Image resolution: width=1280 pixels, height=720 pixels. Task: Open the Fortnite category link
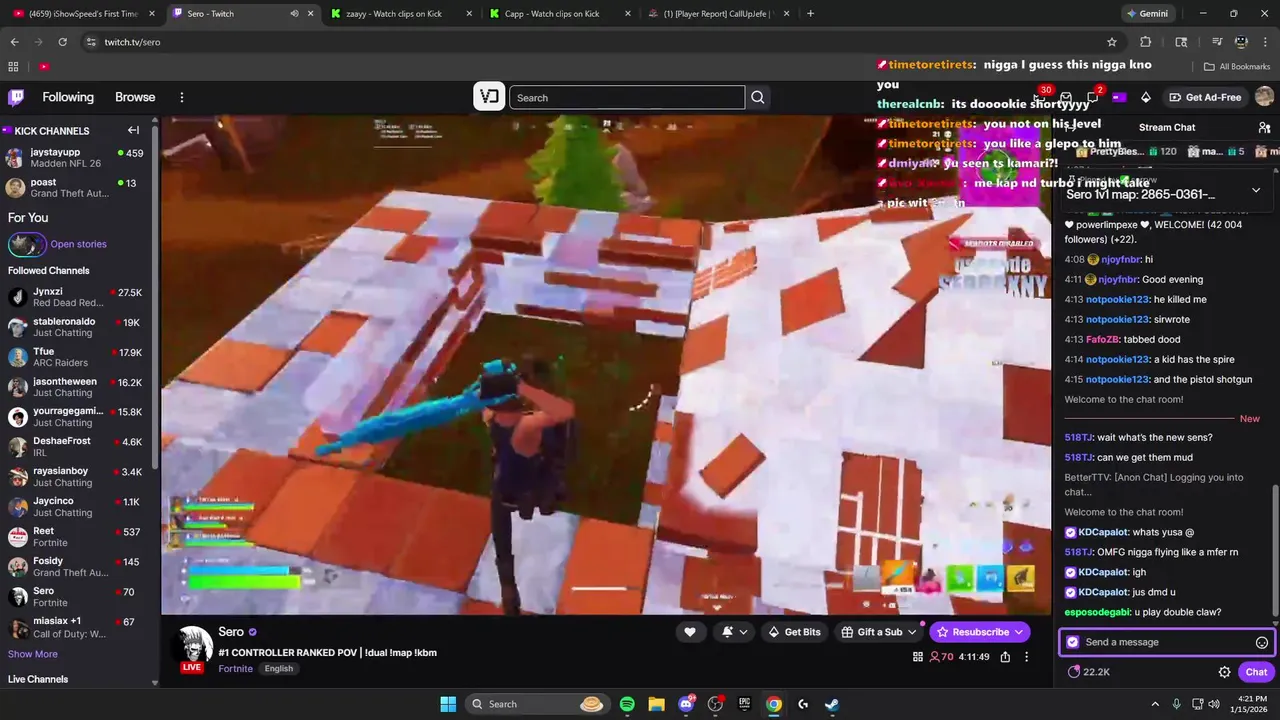[x=236, y=668]
